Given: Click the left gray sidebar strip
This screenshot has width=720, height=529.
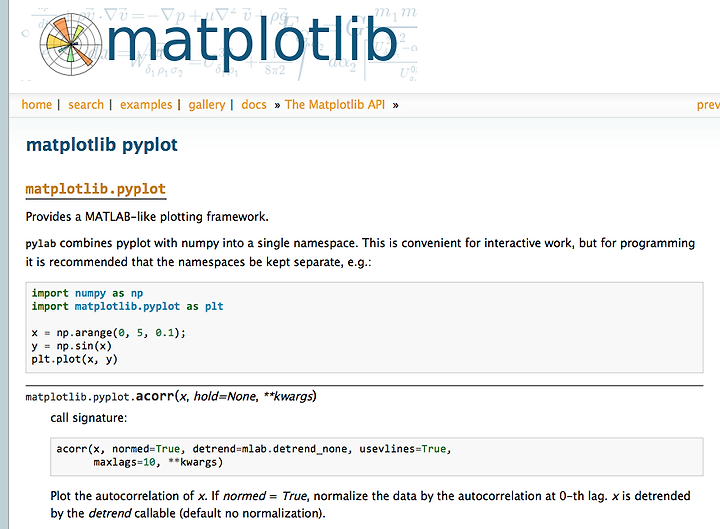Looking at the screenshot, I should pyautogui.click(x=4, y=264).
